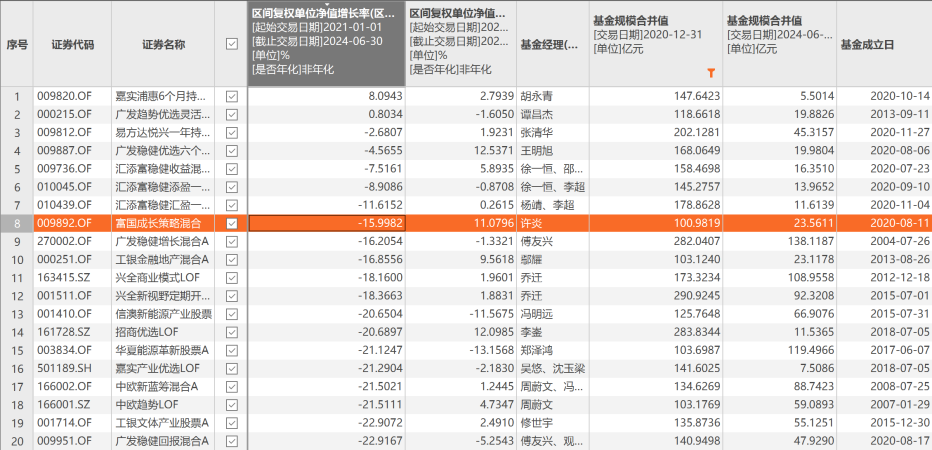This screenshot has height=450, width=932.
Task: Click fund manager 胡永青
Action: pyautogui.click(x=537, y=96)
